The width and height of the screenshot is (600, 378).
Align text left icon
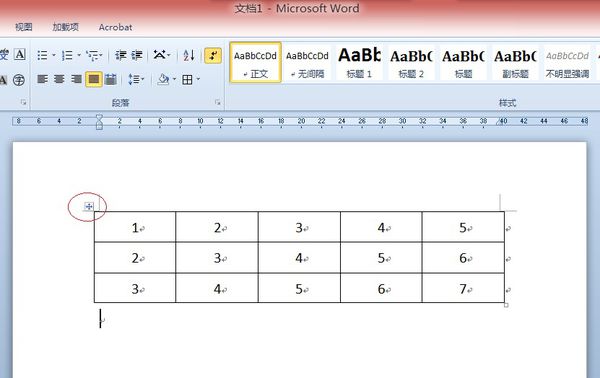42,79
